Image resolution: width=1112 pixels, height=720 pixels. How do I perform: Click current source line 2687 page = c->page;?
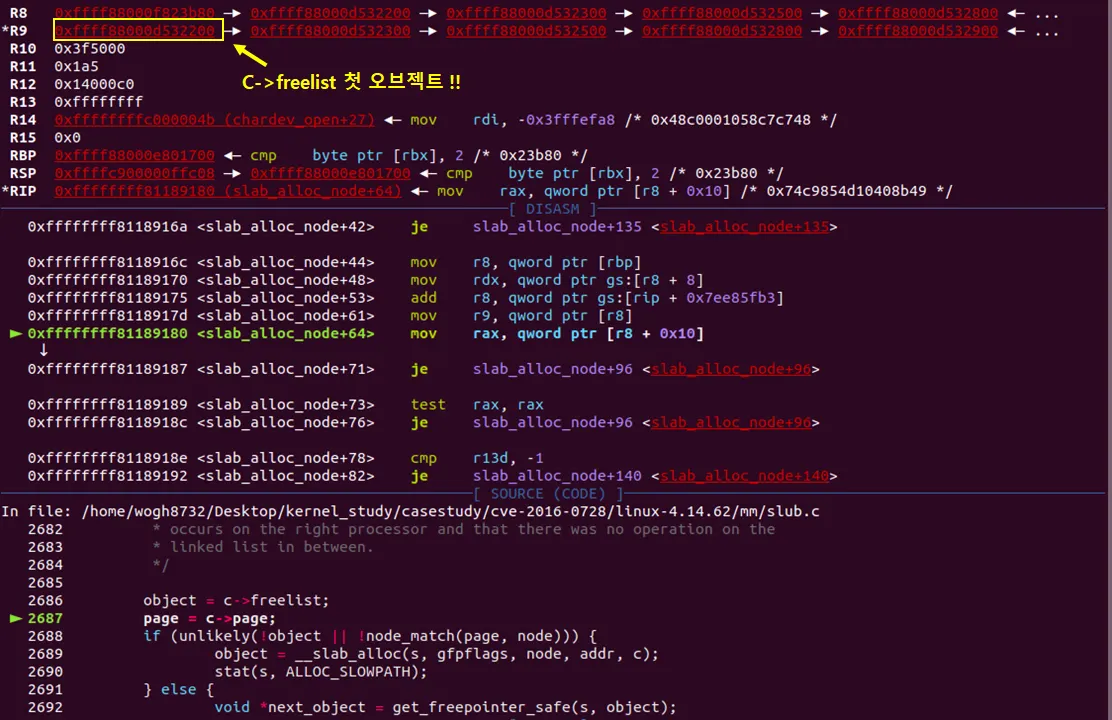coord(209,618)
